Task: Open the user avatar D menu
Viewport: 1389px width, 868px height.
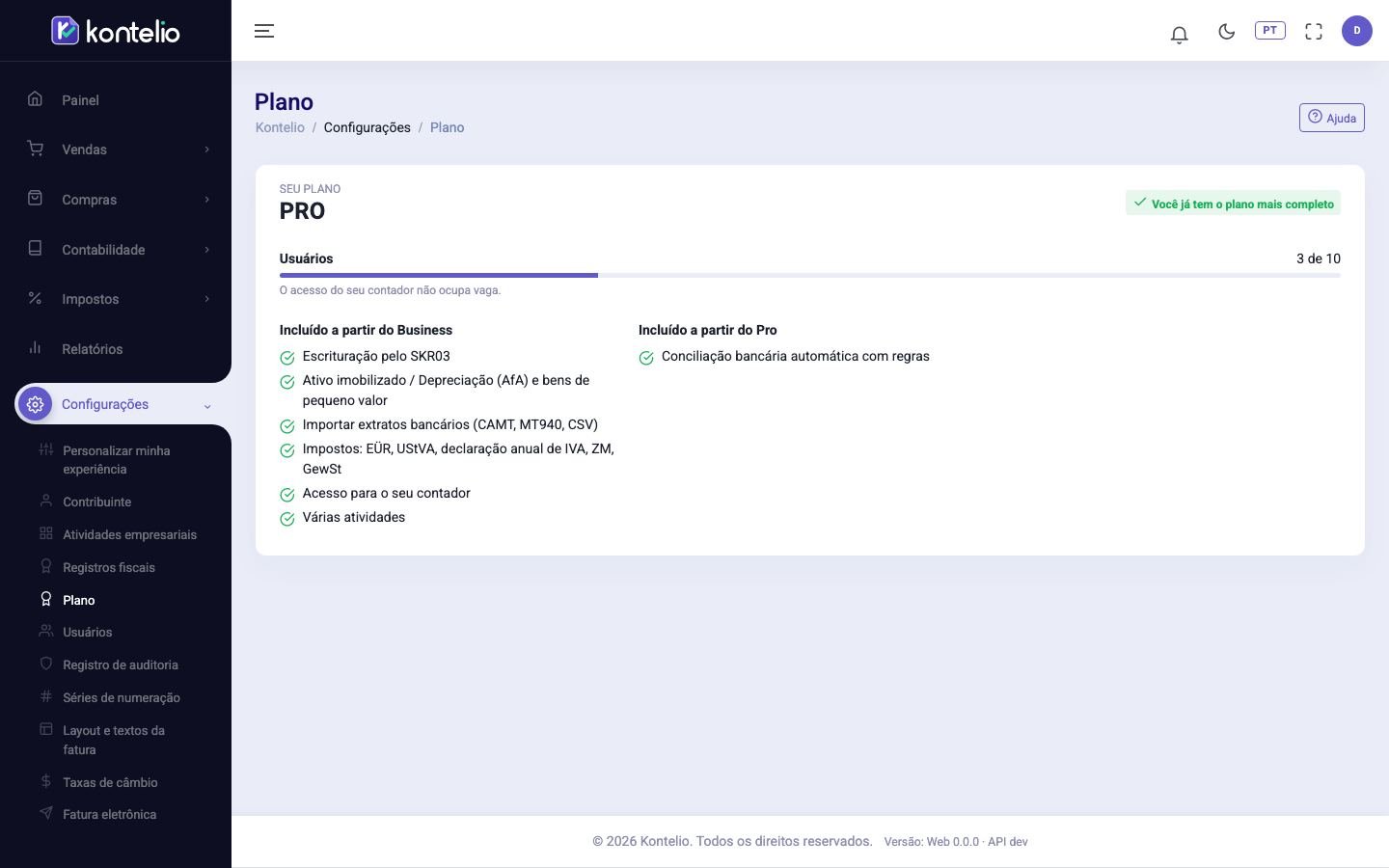Action: click(x=1356, y=31)
